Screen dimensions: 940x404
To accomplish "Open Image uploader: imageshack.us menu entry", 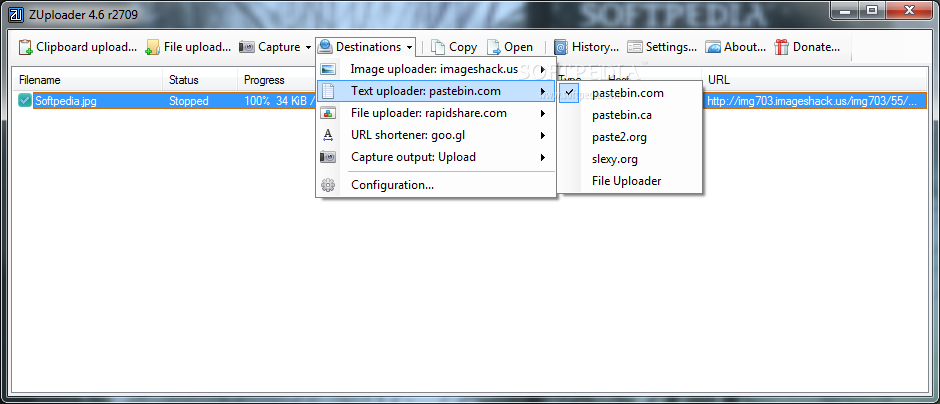I will pyautogui.click(x=436, y=70).
